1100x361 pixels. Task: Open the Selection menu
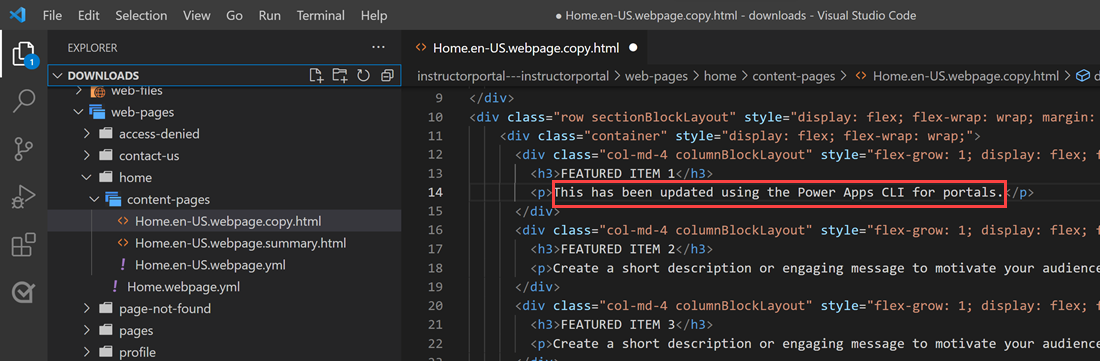[142, 15]
